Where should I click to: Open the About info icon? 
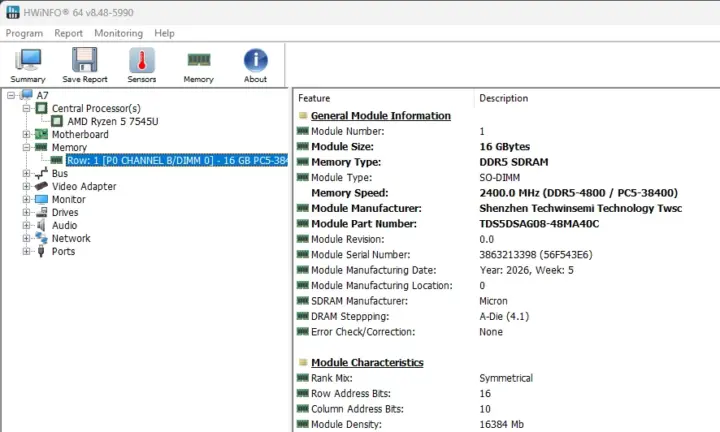(x=255, y=60)
